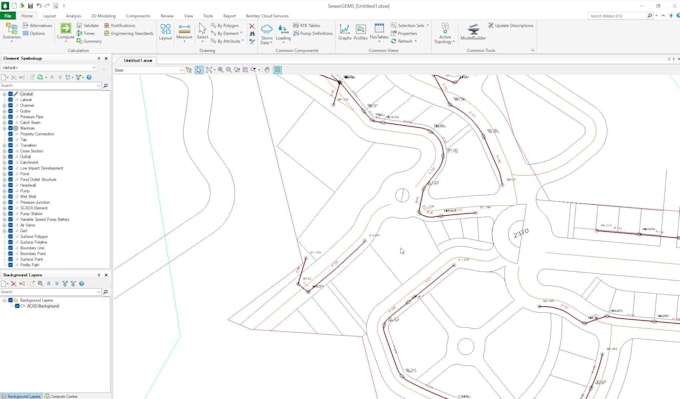This screenshot has height=399, width=680.
Task: Open the Components ribbon tab
Action: coord(138,16)
